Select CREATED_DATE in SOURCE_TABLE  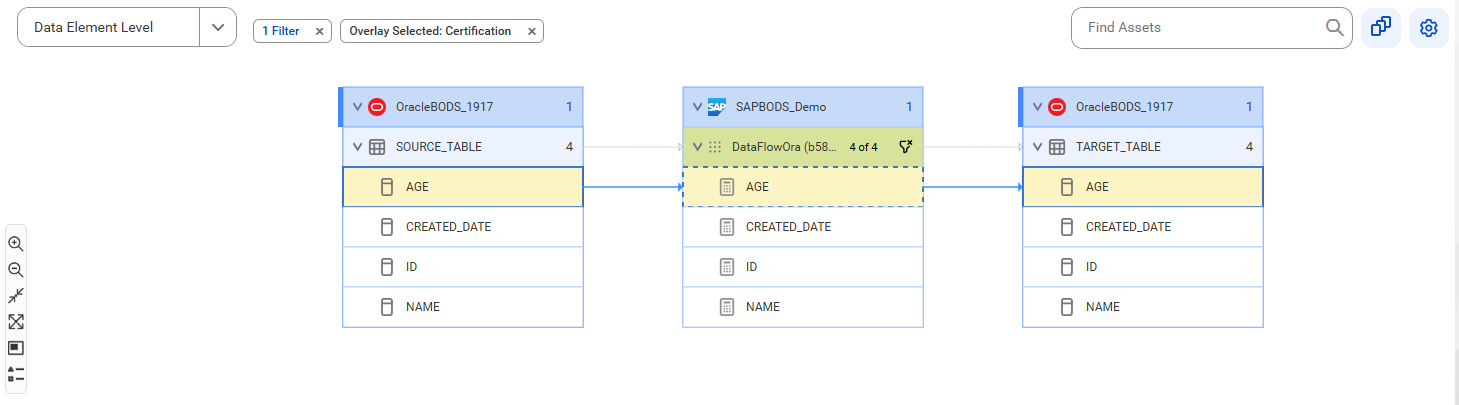coord(463,227)
